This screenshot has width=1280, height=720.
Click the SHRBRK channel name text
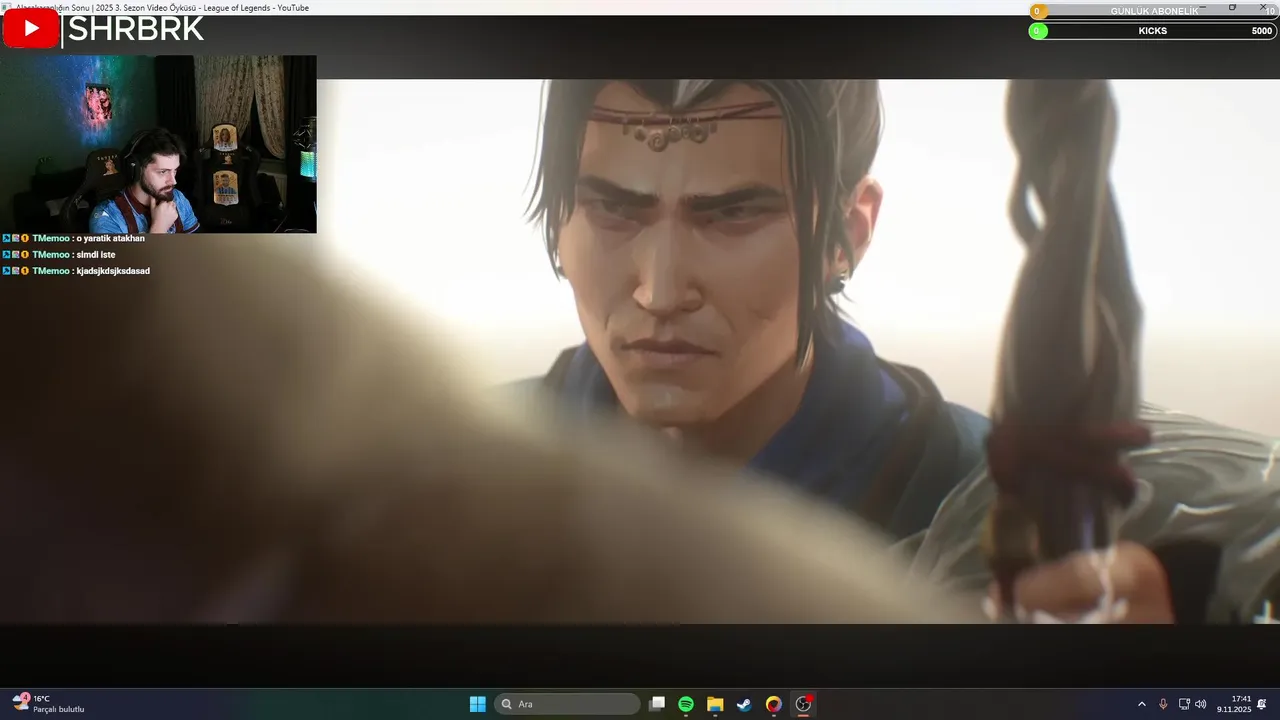coord(136,30)
